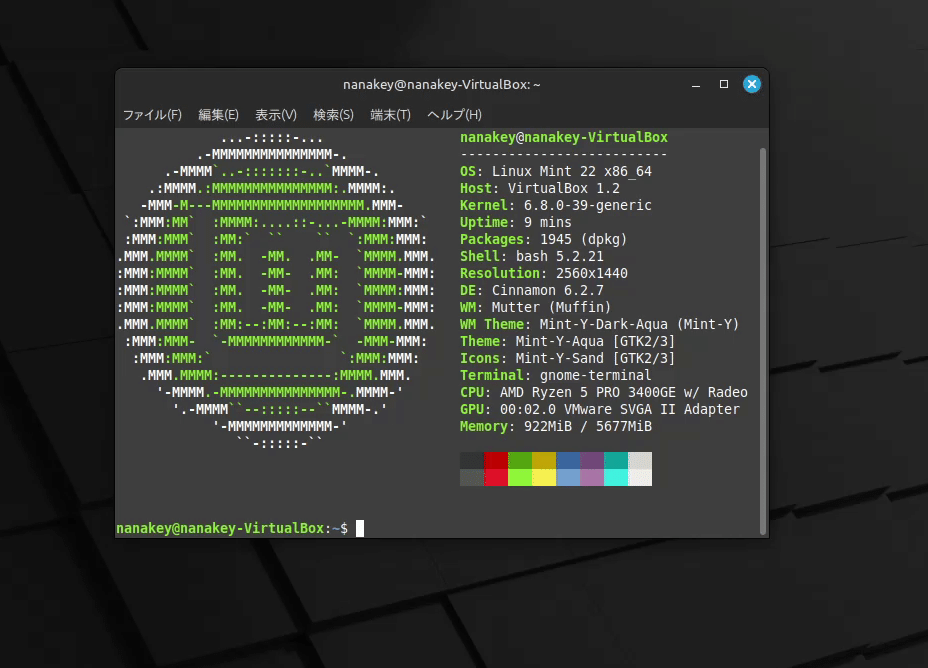Click the 'Uptime: 9 mins' line
The width and height of the screenshot is (928, 668).
tap(515, 222)
